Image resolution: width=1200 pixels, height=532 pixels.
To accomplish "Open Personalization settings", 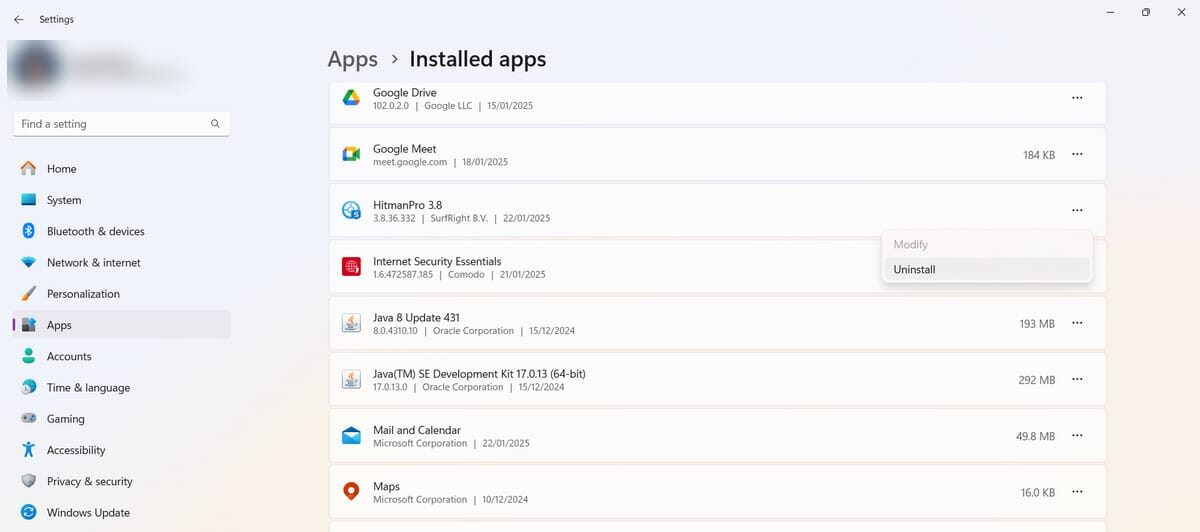I will click(120, 294).
